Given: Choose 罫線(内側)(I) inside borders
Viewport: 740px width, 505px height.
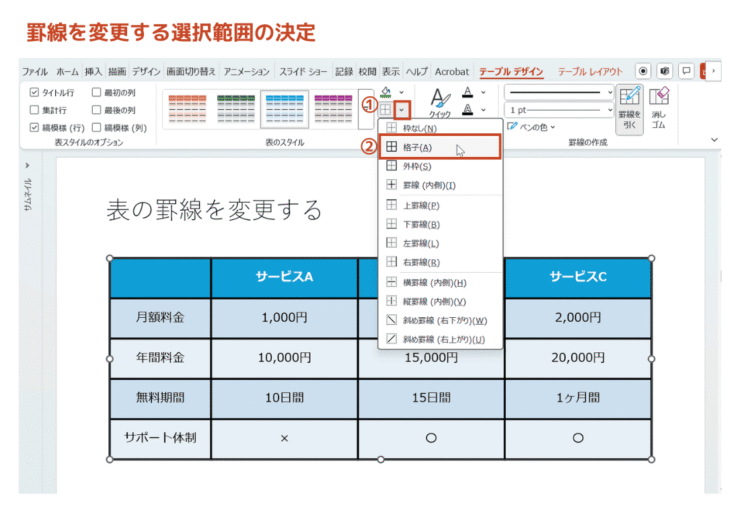Looking at the screenshot, I should coord(439,185).
